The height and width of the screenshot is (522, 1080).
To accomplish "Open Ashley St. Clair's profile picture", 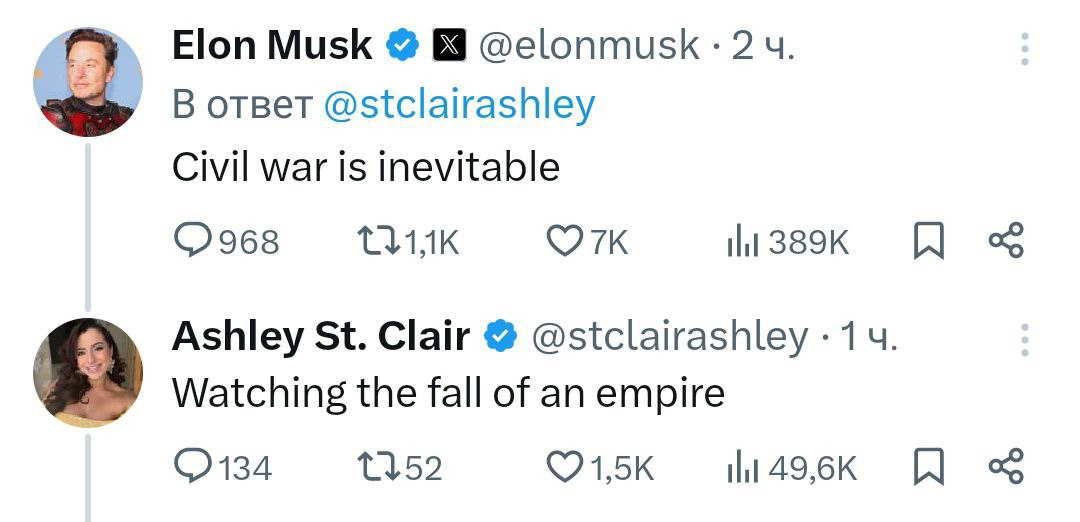I will [x=88, y=372].
